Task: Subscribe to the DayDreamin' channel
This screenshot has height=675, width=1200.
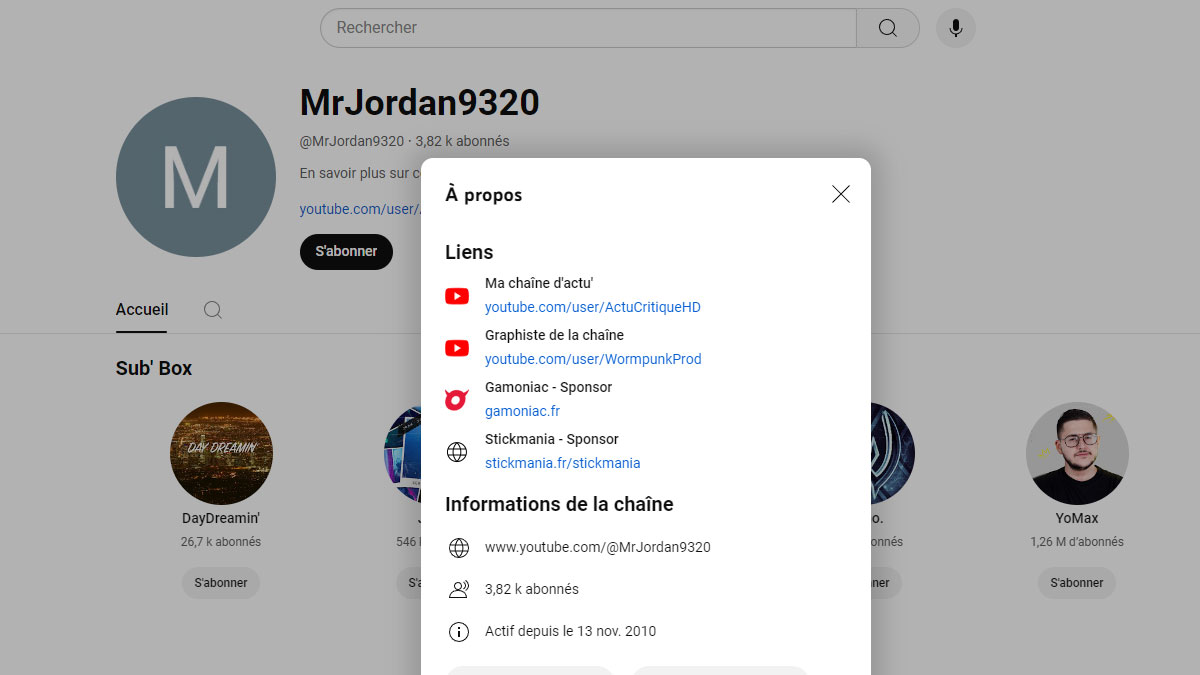Action: point(220,583)
